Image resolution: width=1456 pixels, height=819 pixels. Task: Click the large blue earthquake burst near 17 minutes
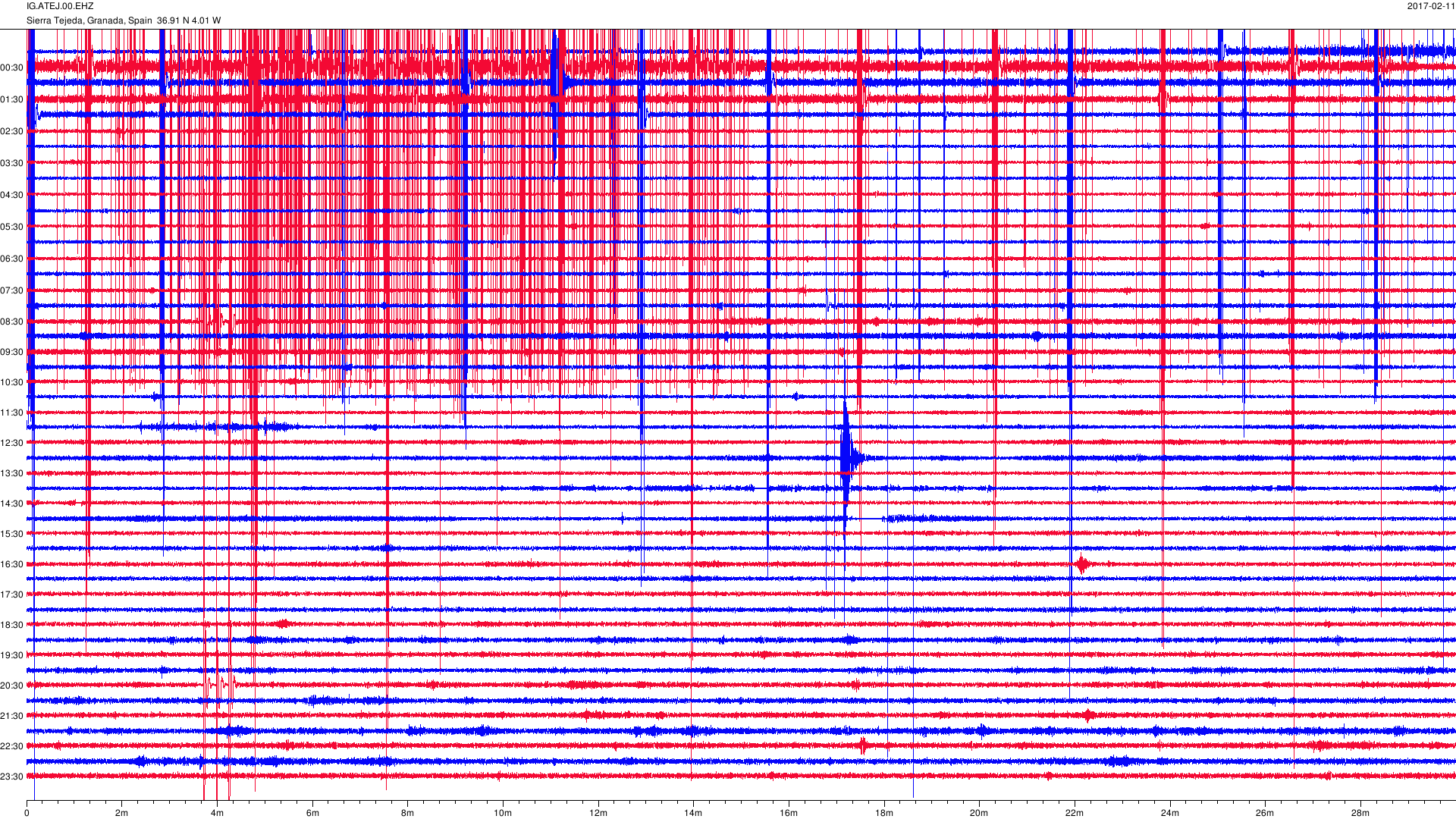pos(848,458)
